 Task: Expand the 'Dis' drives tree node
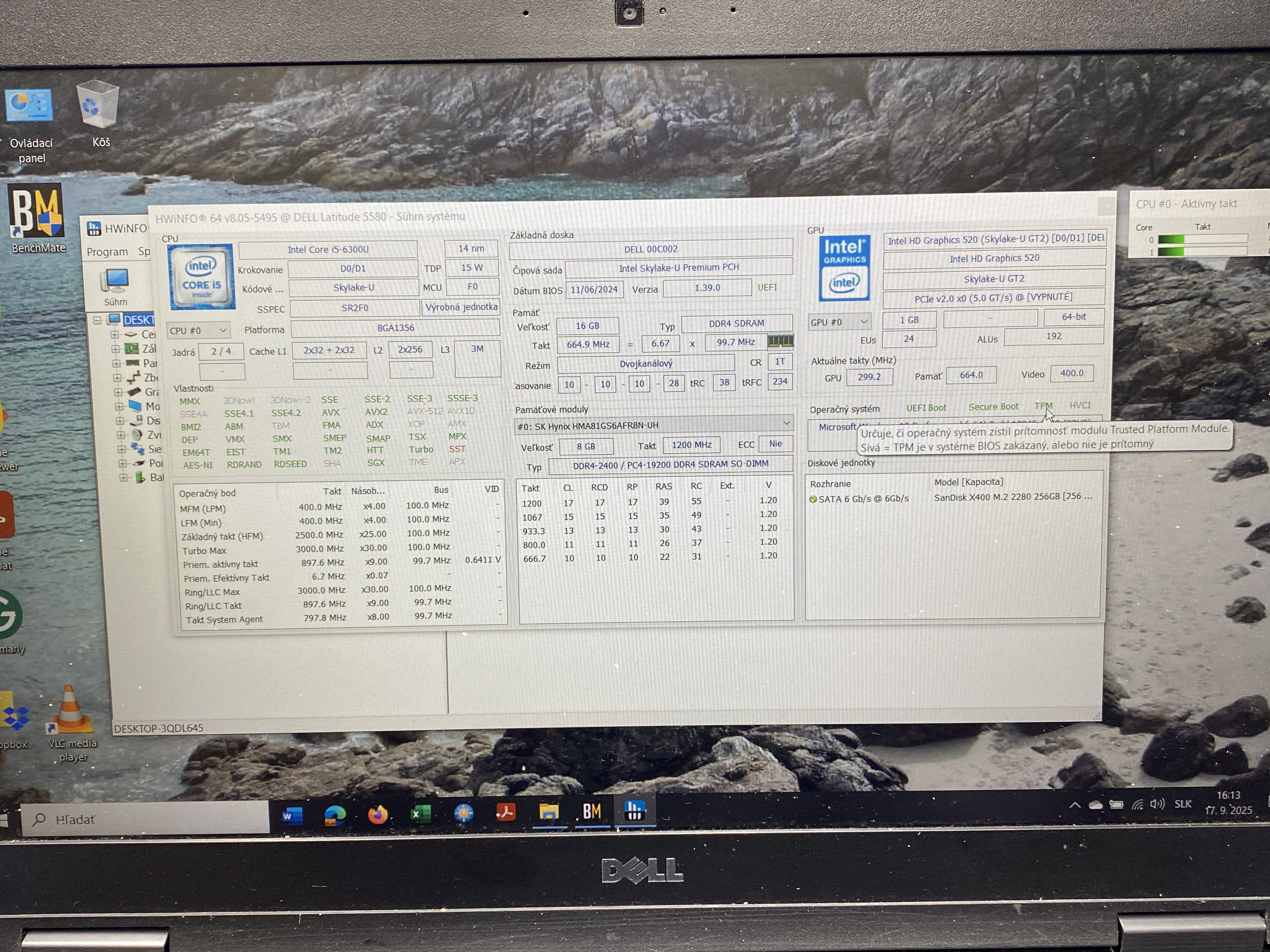tap(120, 420)
